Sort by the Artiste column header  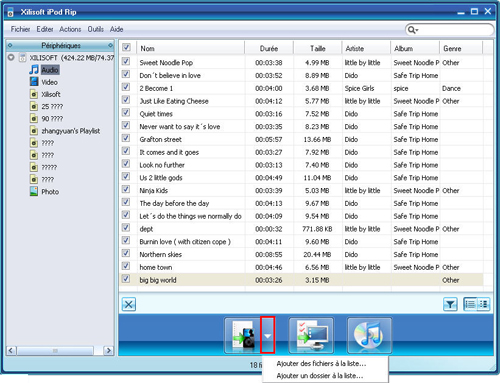(366, 48)
